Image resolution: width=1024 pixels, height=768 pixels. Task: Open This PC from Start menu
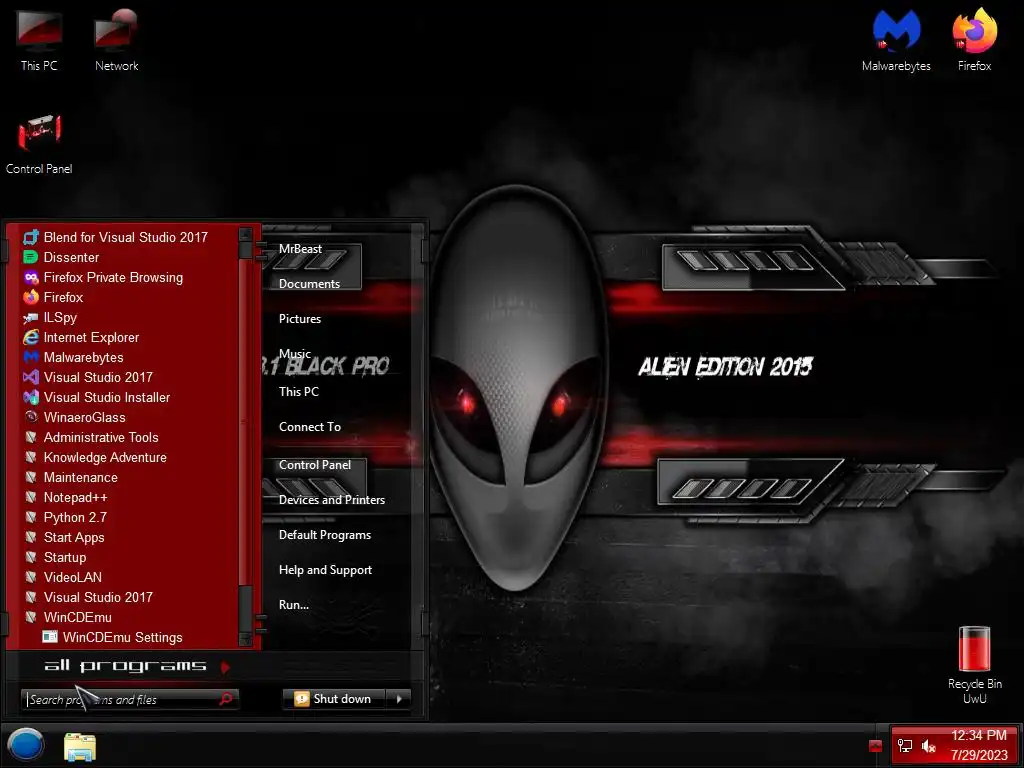click(299, 392)
